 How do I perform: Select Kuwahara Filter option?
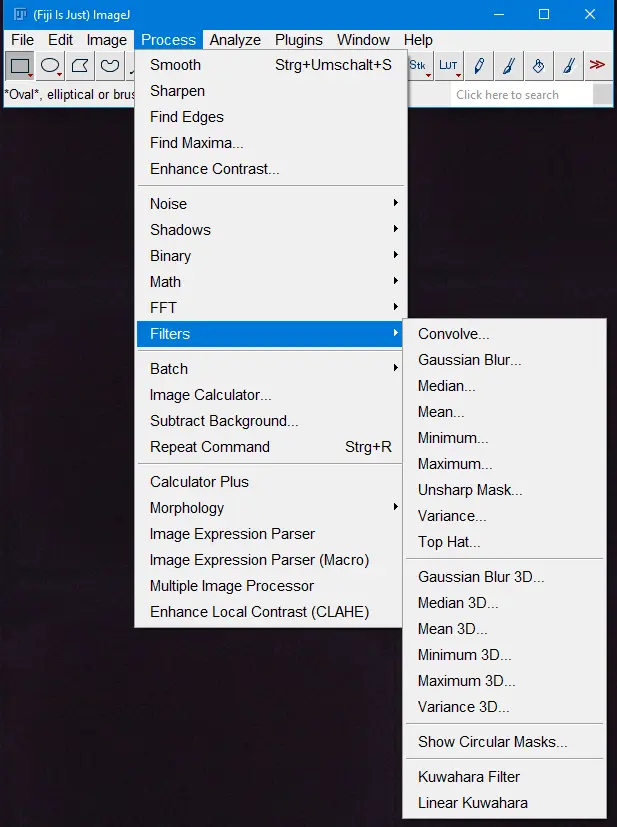coord(469,776)
